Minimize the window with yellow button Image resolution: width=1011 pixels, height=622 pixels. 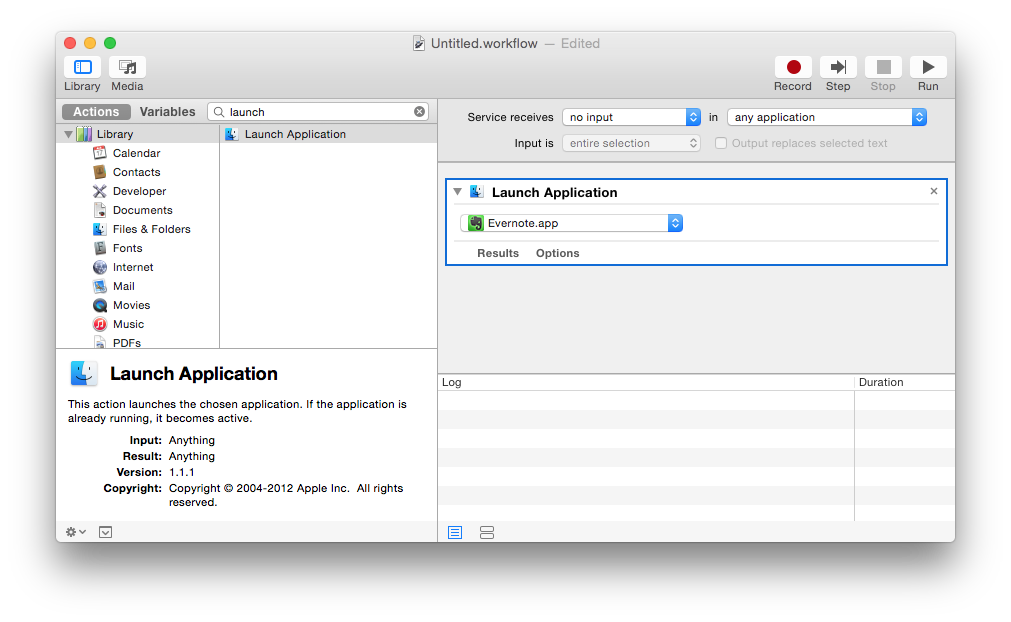coord(90,43)
